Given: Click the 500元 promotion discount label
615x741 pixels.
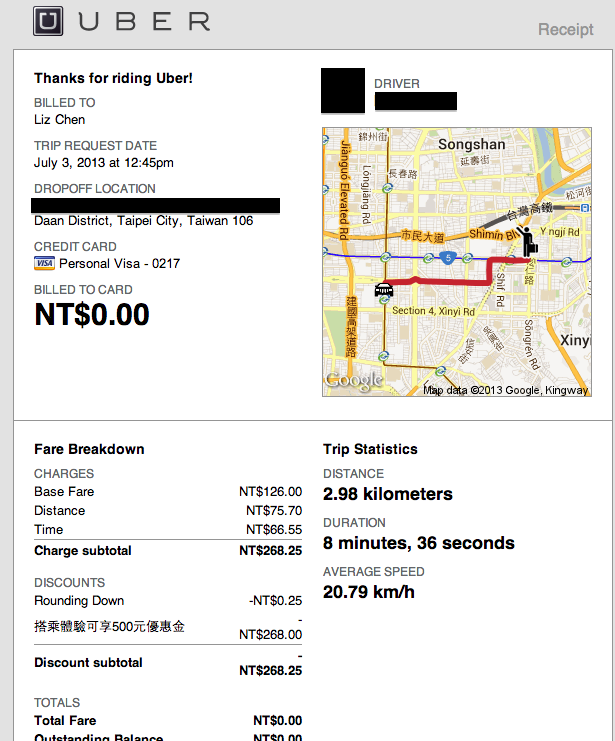Looking at the screenshot, I should coord(109,627).
